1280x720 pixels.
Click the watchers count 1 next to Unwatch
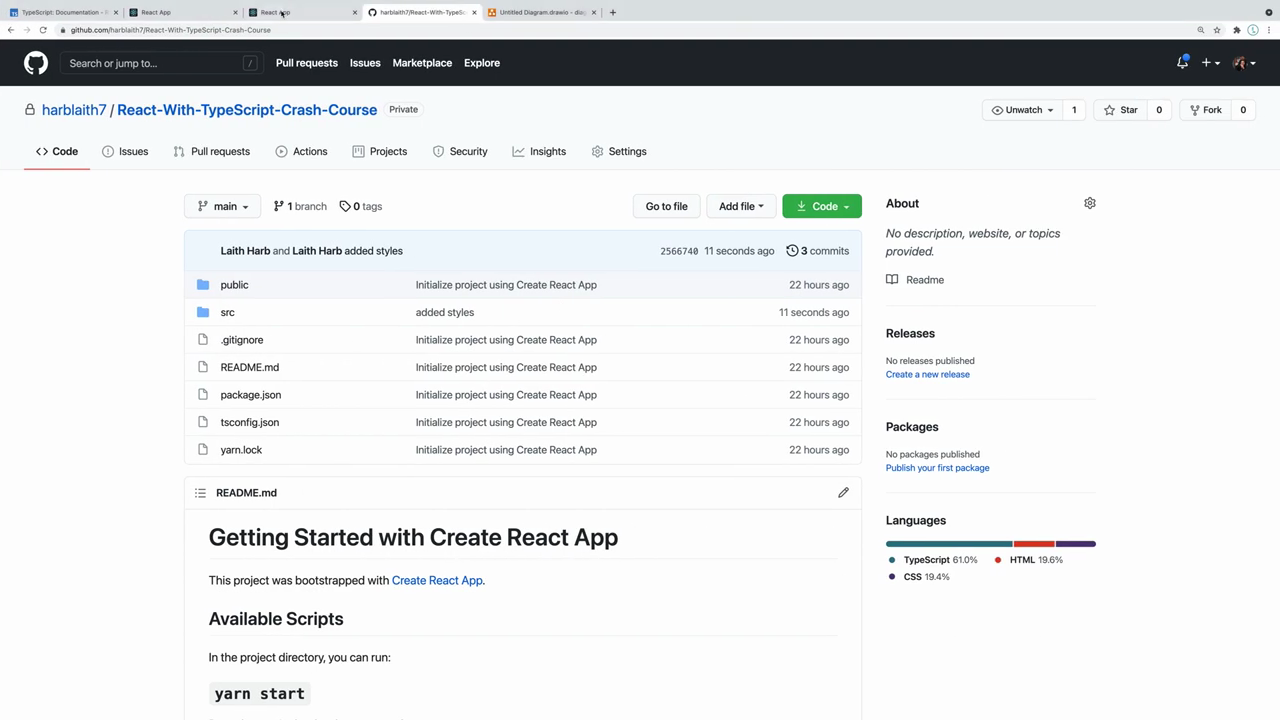point(1074,110)
